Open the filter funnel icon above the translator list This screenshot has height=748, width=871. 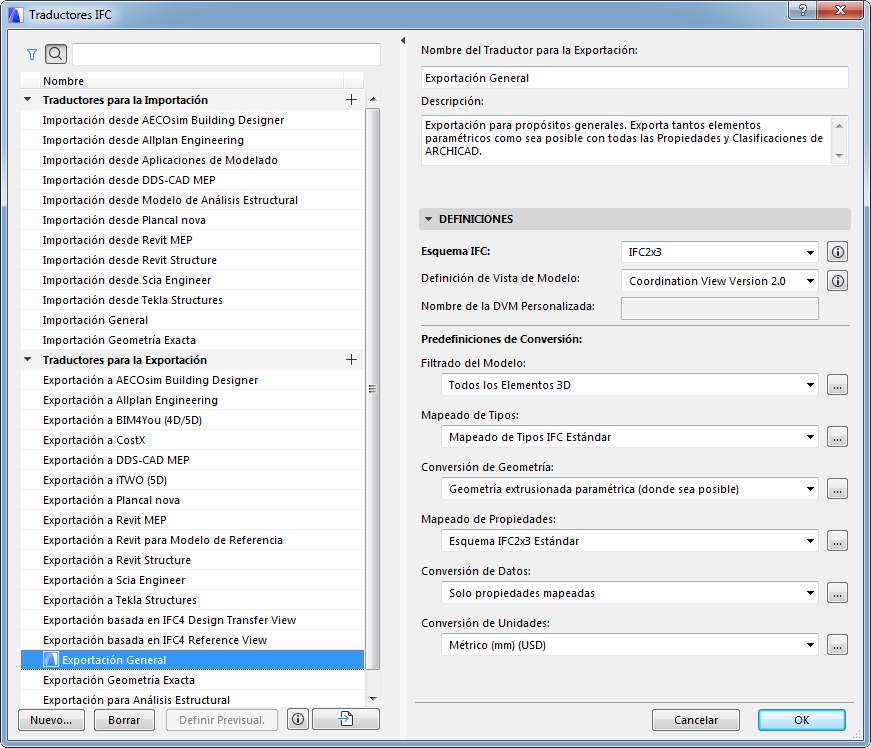(x=31, y=54)
